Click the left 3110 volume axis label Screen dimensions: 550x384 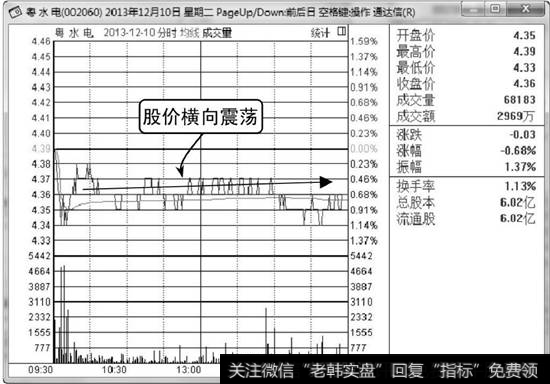pos(40,302)
